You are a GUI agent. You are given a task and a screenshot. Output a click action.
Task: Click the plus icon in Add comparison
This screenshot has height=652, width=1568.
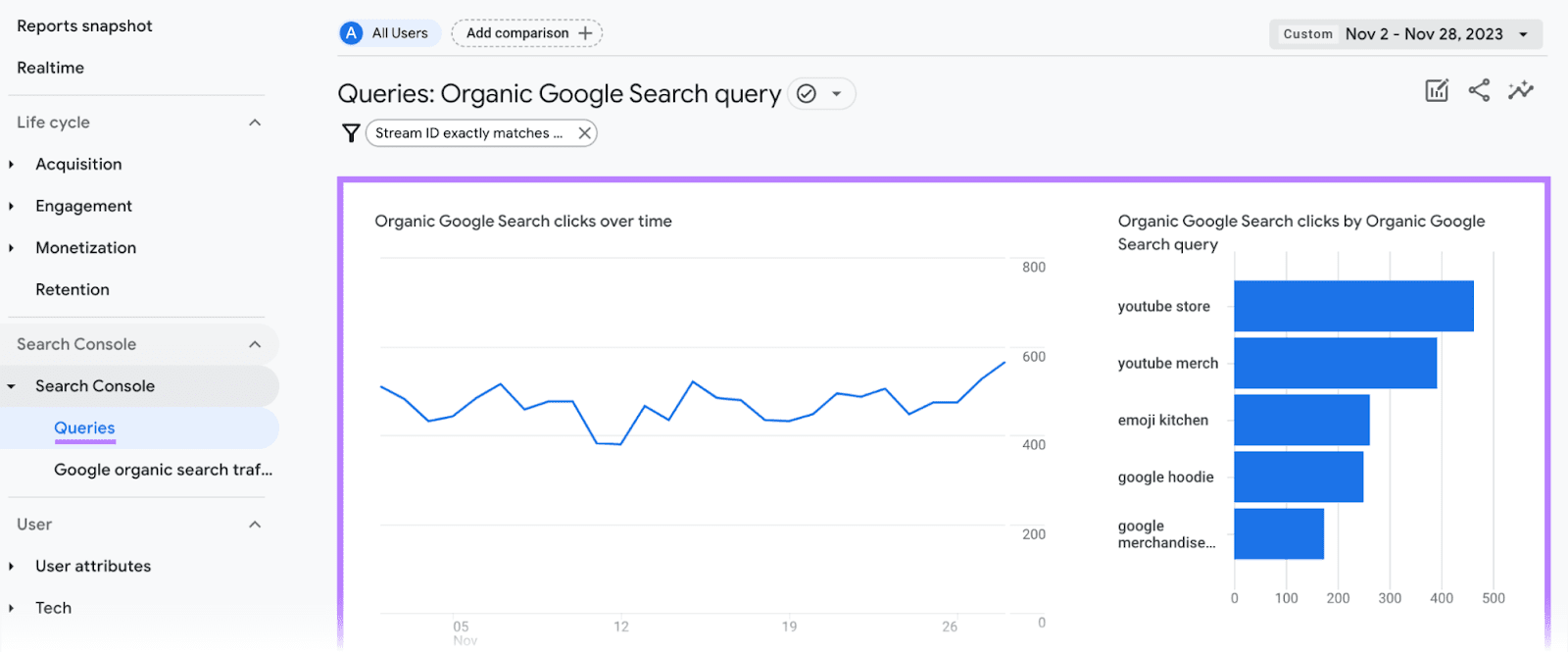585,33
